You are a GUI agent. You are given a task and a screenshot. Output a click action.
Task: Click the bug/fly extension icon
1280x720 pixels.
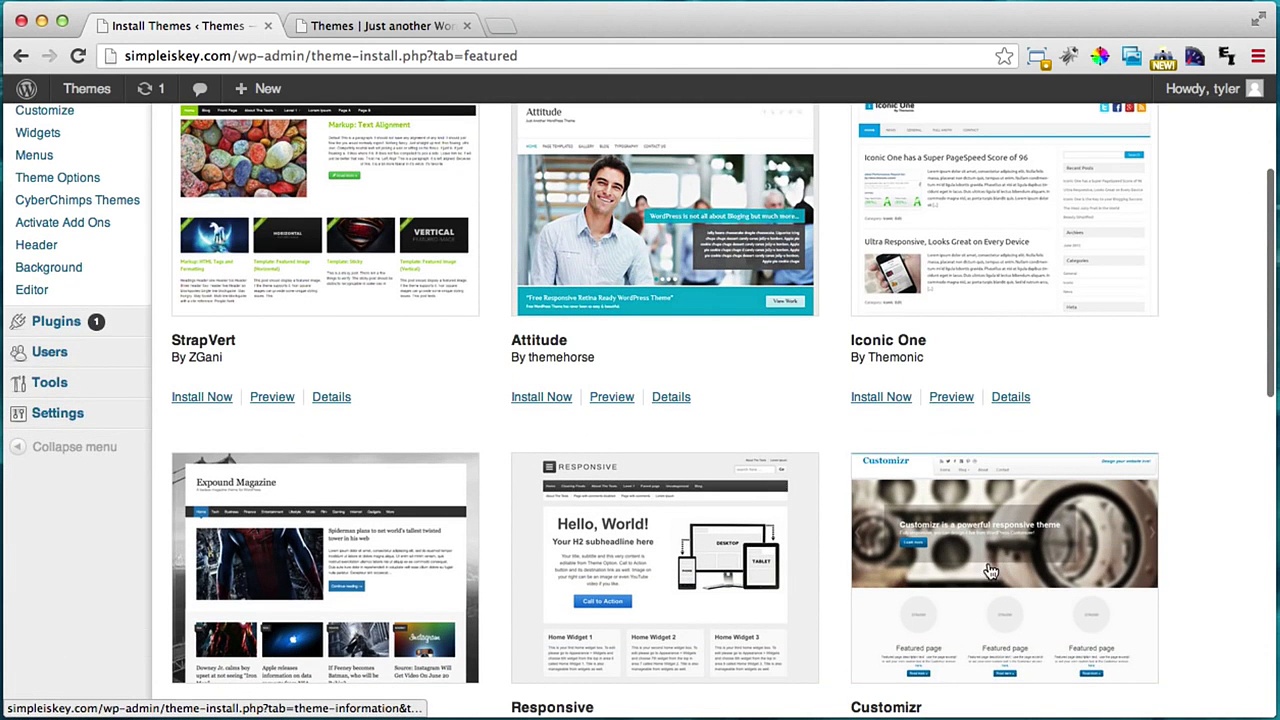point(1069,56)
